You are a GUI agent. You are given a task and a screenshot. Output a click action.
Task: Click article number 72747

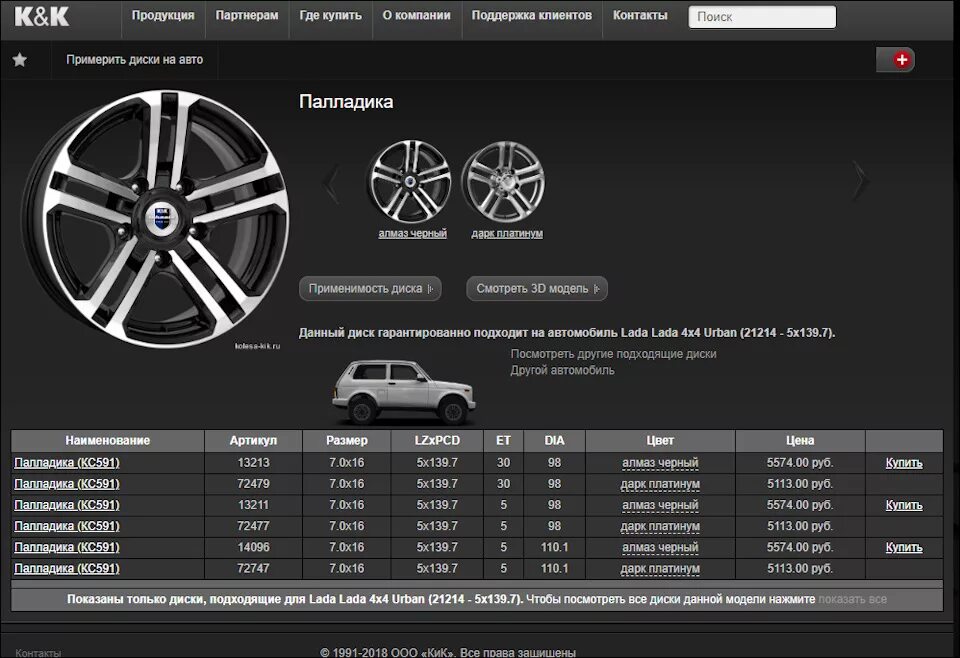pos(253,568)
